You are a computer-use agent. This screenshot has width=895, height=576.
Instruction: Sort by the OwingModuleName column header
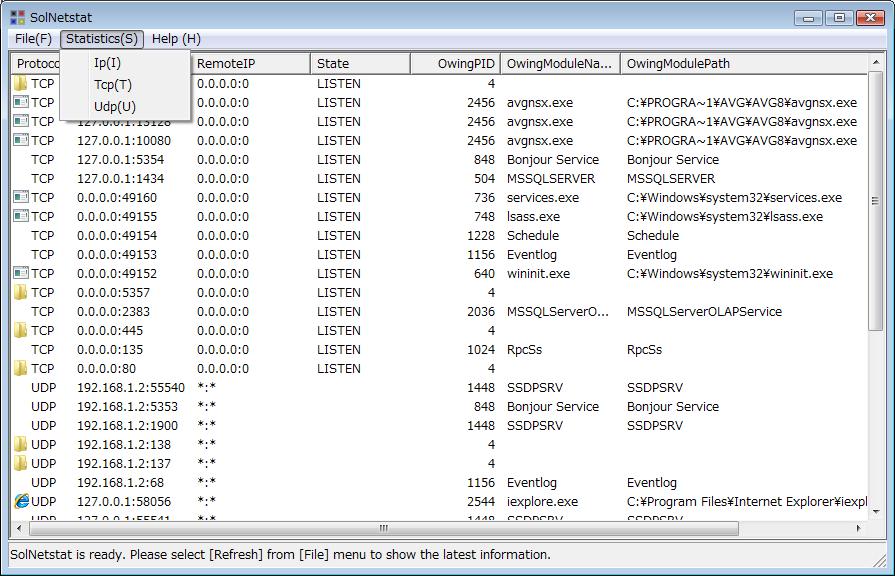(x=560, y=63)
